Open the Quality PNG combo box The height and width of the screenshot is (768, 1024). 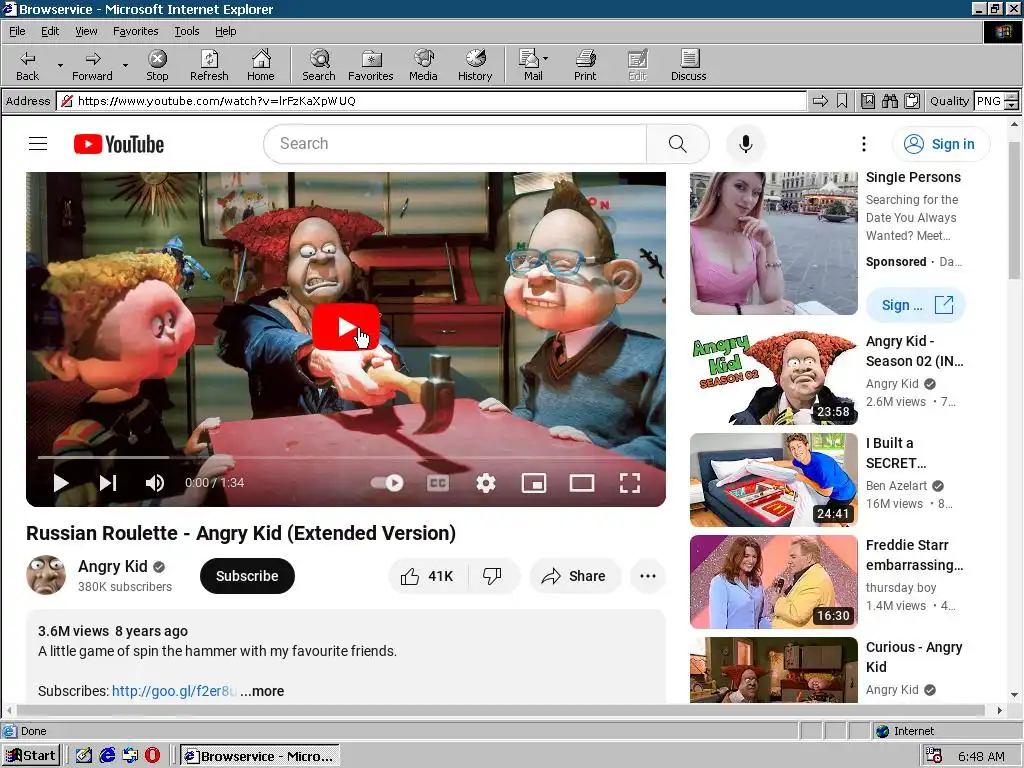click(996, 101)
